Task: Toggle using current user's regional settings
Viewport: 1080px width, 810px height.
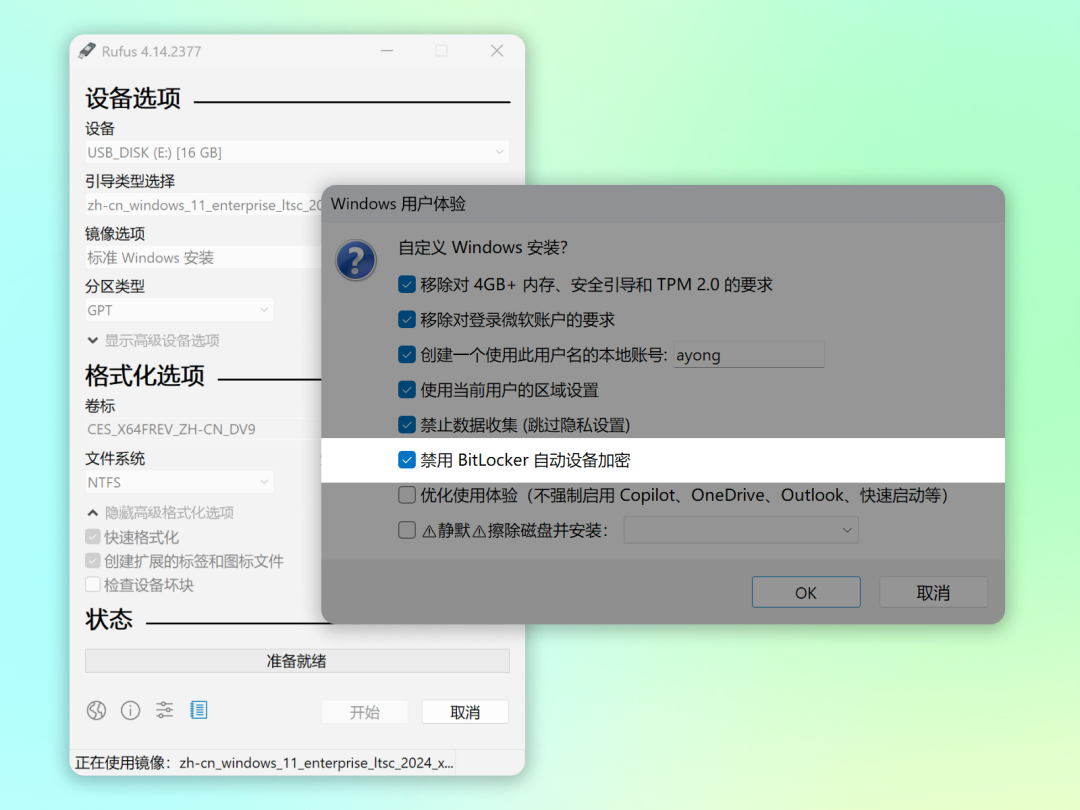Action: (x=407, y=390)
